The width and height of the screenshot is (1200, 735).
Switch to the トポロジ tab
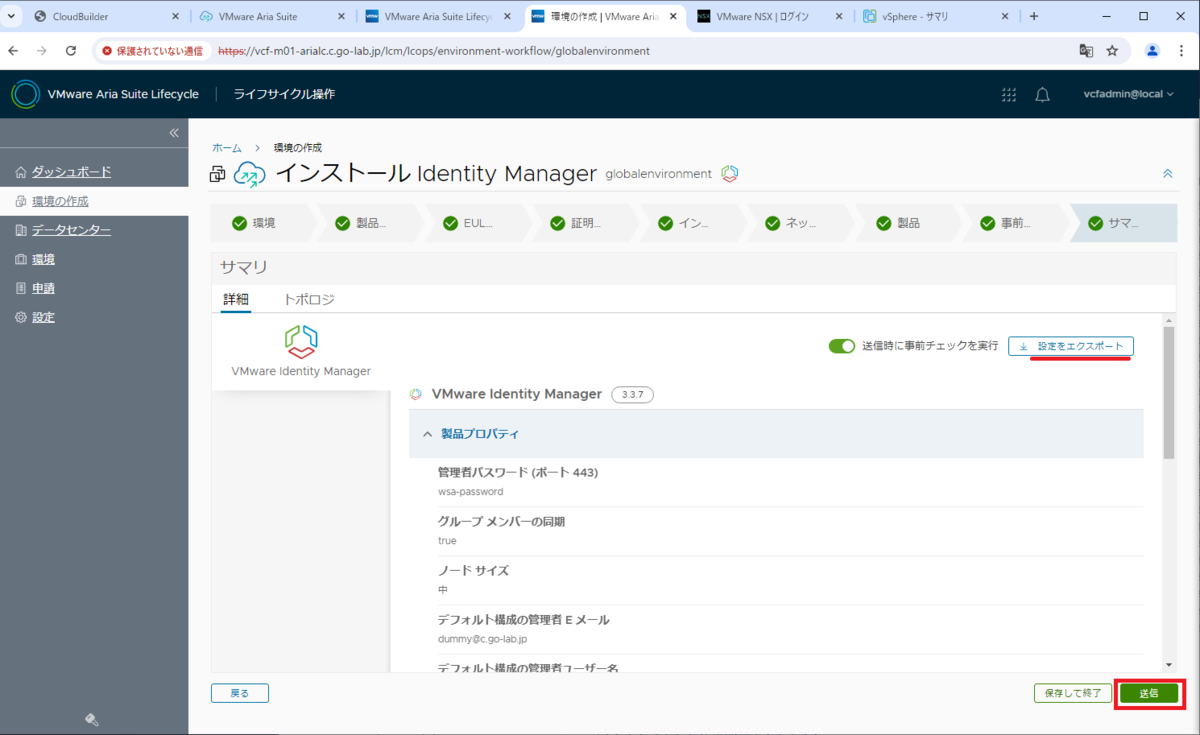(309, 299)
